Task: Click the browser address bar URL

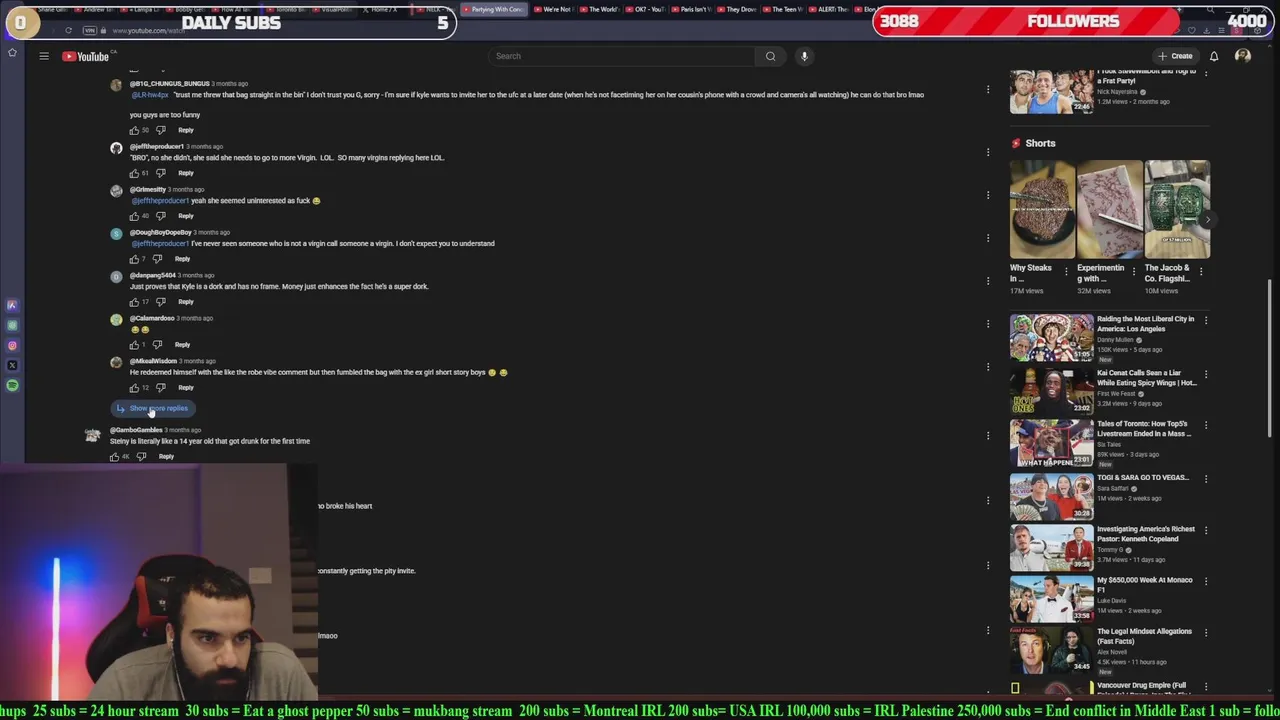Action: (147, 31)
